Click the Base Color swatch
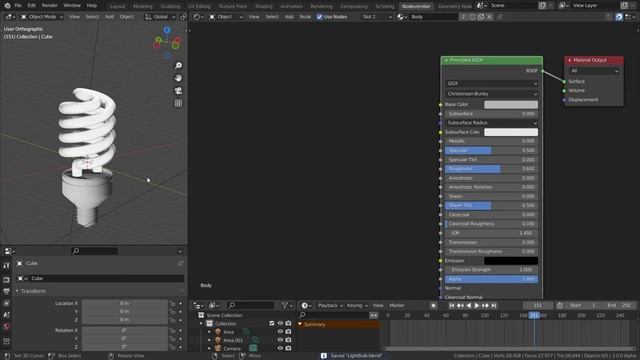The image size is (640, 360). click(511, 104)
